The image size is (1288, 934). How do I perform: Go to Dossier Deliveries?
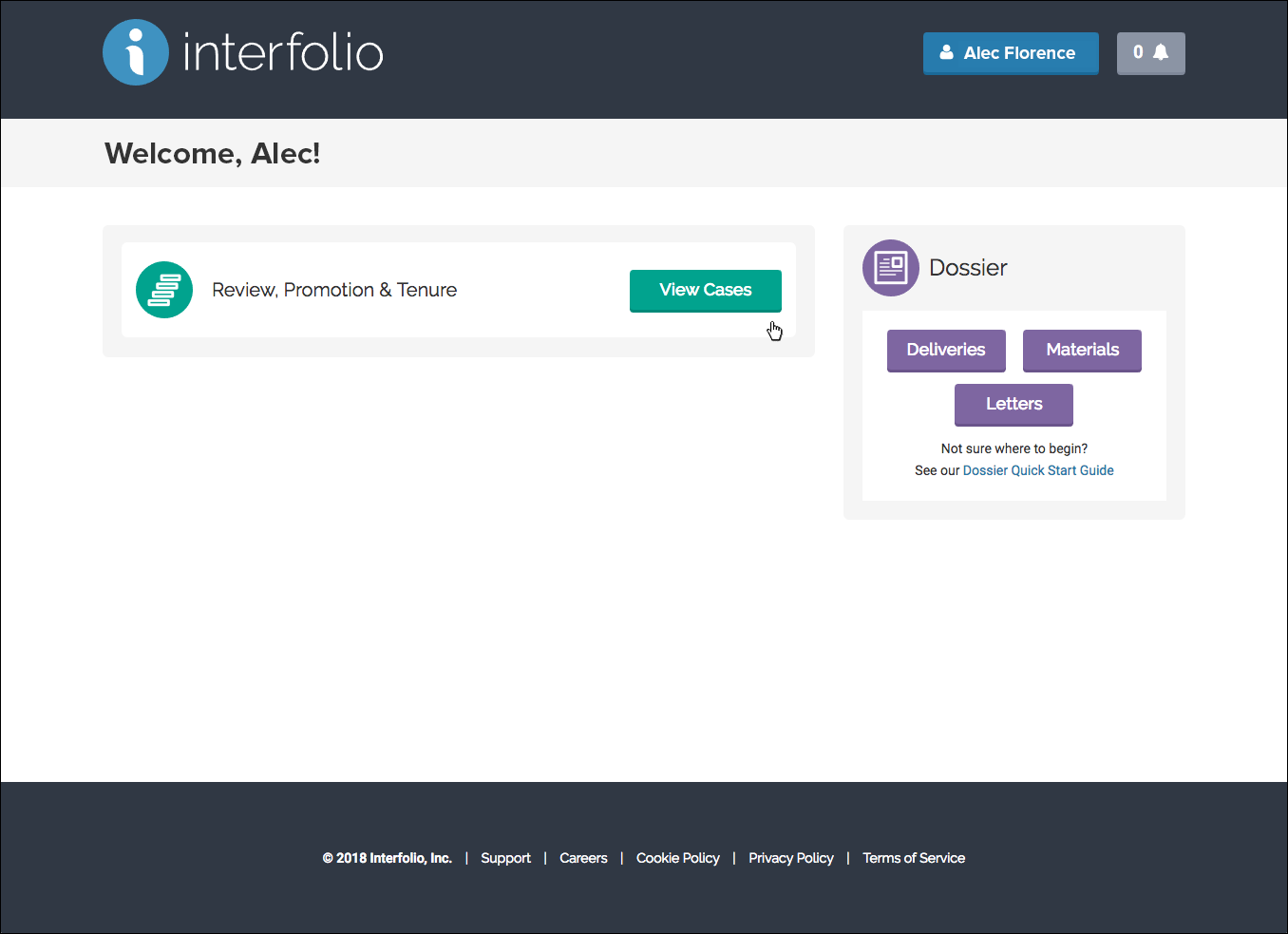[x=946, y=351]
